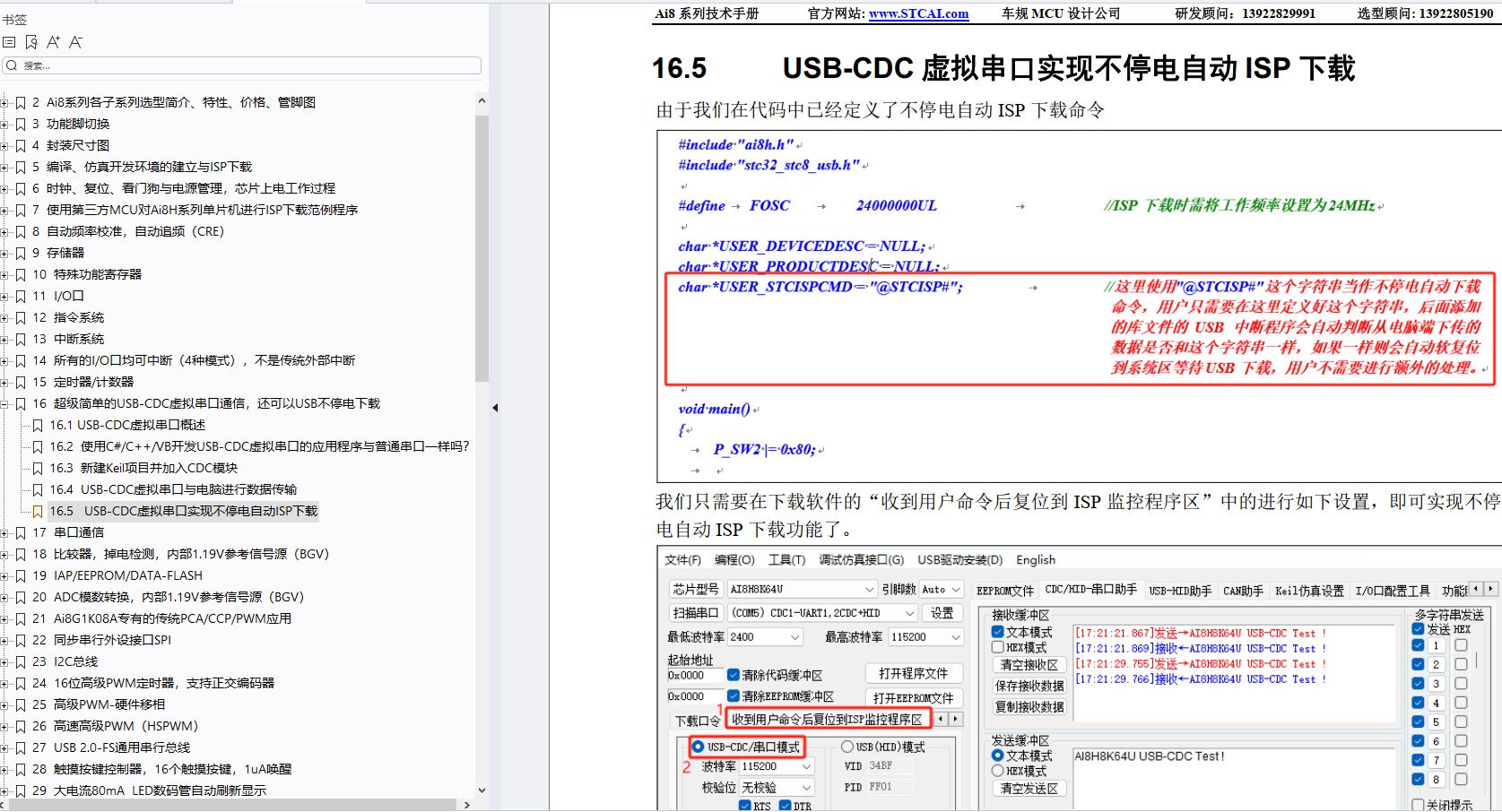Click the bookmark icon for 17 串口通信

click(21, 532)
